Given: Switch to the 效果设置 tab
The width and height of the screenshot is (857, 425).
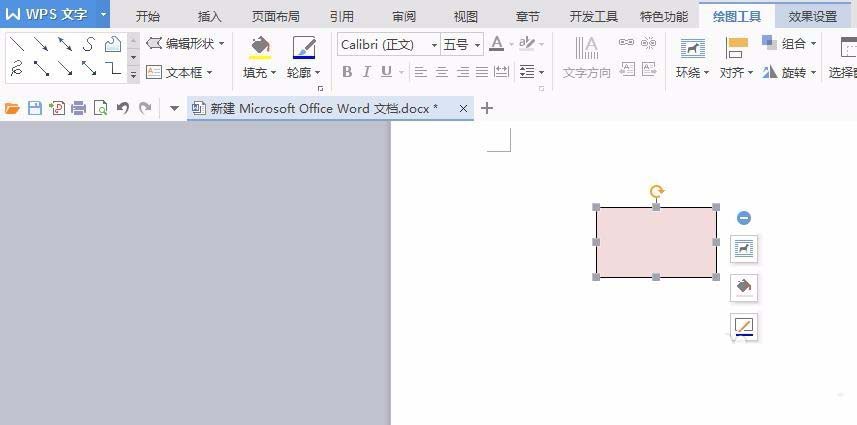Looking at the screenshot, I should tap(813, 16).
